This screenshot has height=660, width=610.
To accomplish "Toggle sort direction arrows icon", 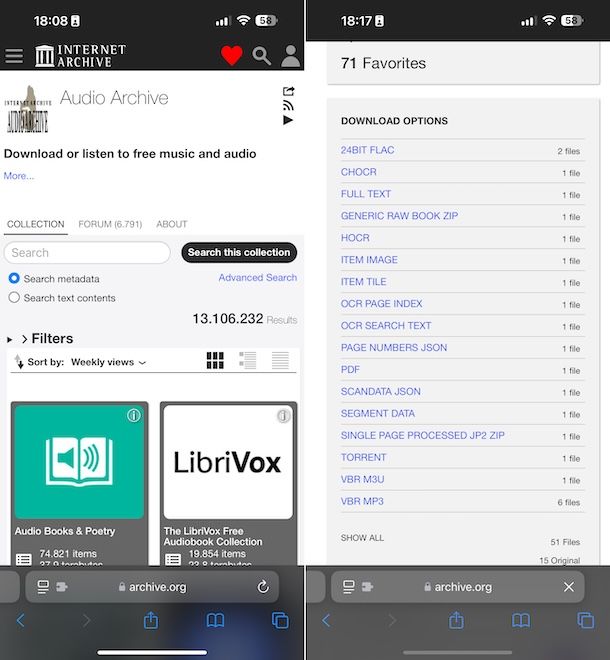I will click(19, 362).
